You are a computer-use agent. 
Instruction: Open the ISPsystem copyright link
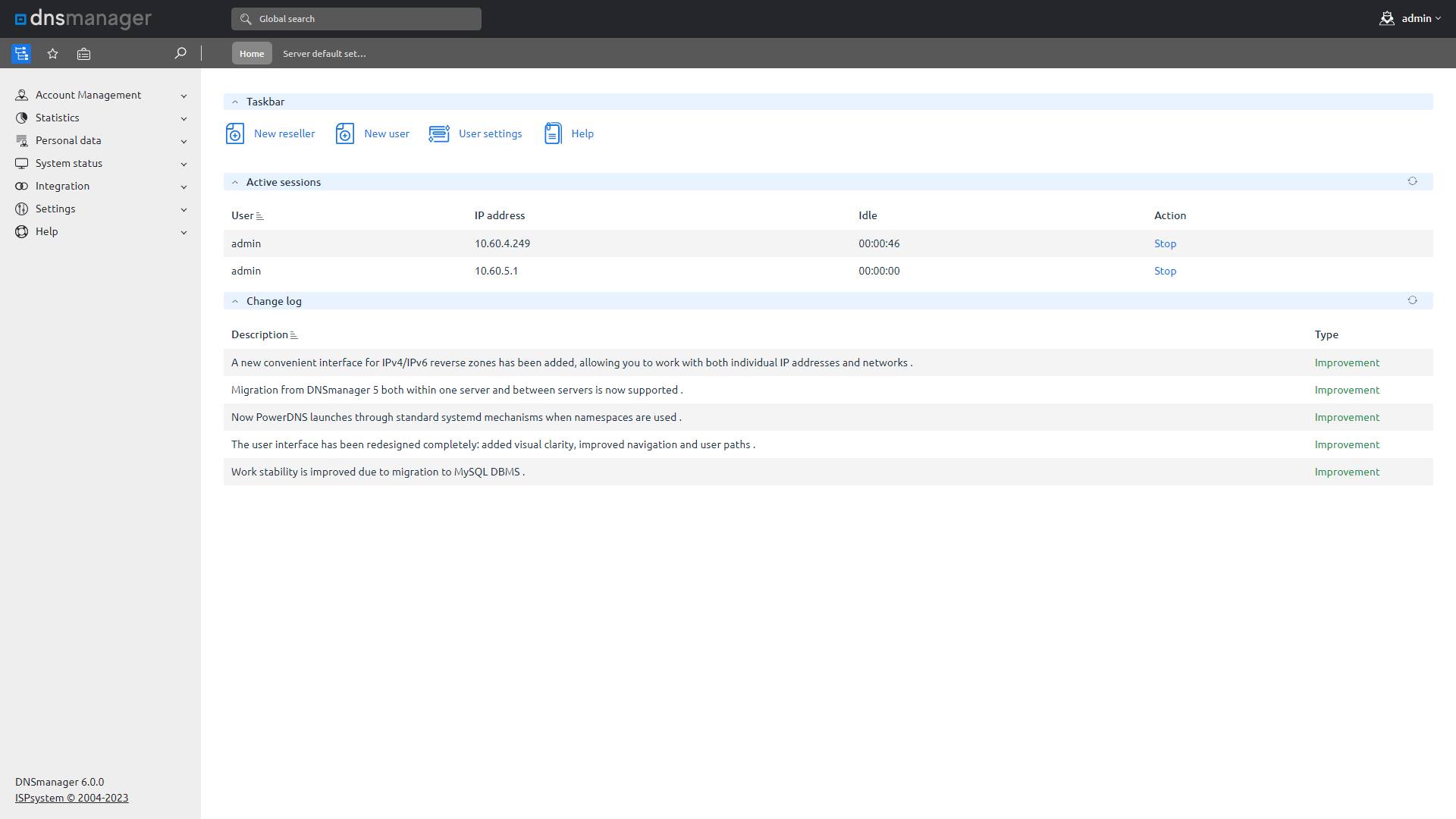[x=71, y=798]
